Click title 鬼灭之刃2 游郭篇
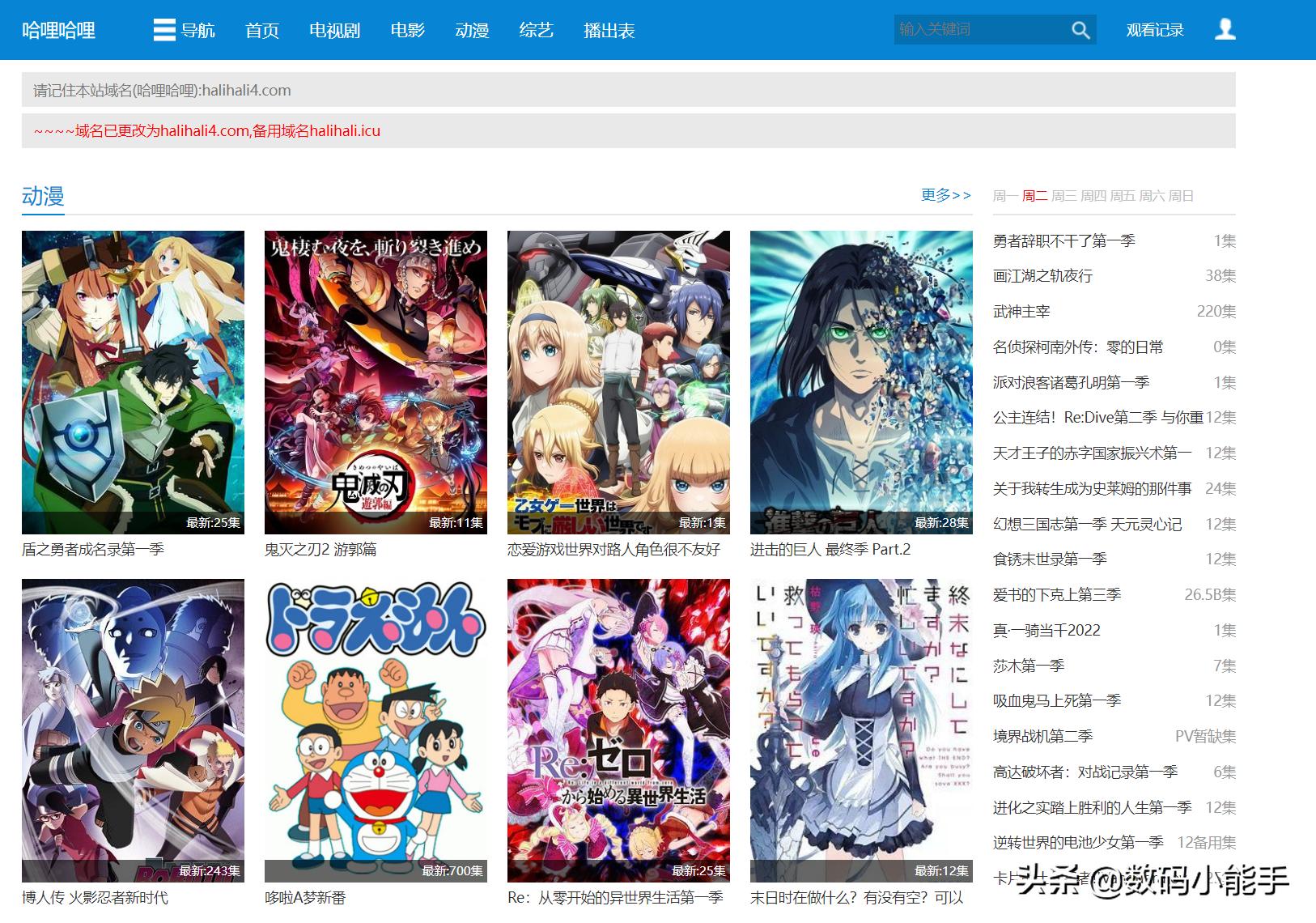Screen dimensions: 1316x923 tap(321, 549)
